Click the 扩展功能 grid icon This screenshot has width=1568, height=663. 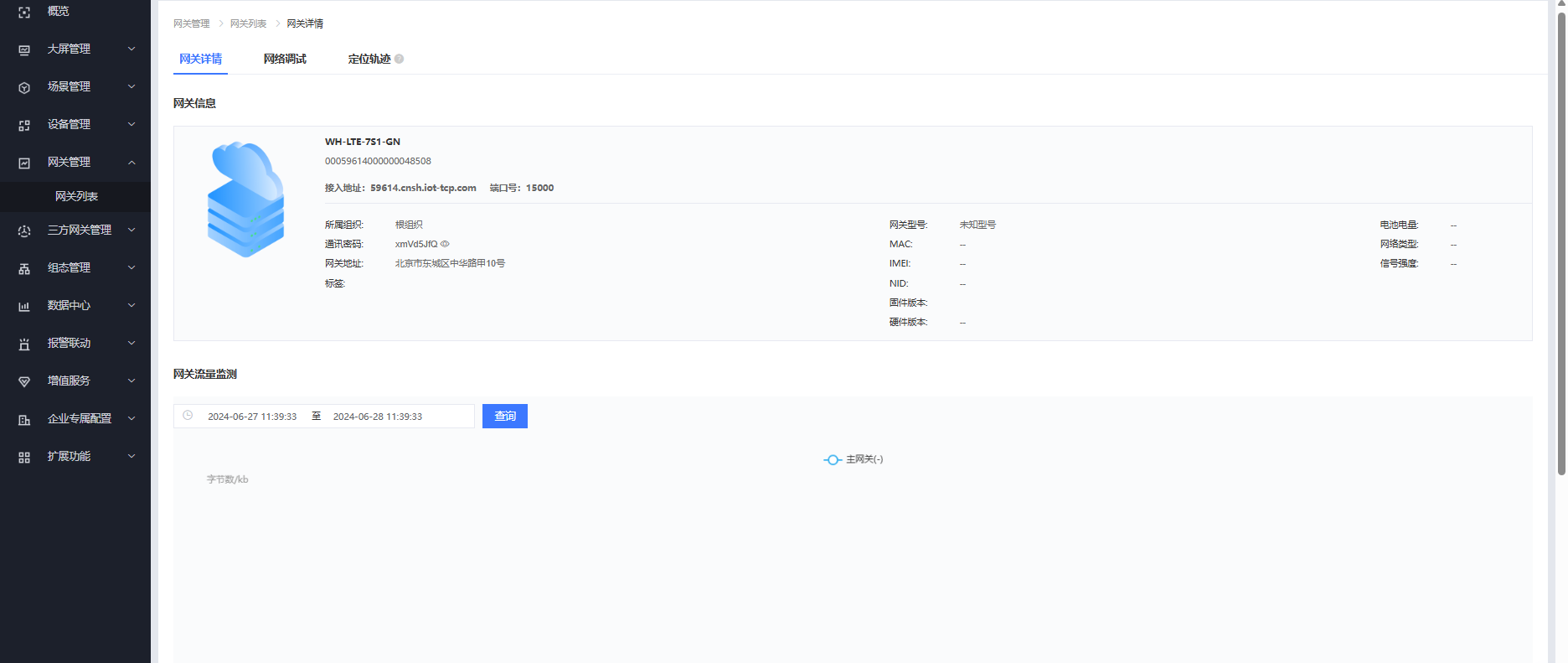pyautogui.click(x=24, y=458)
